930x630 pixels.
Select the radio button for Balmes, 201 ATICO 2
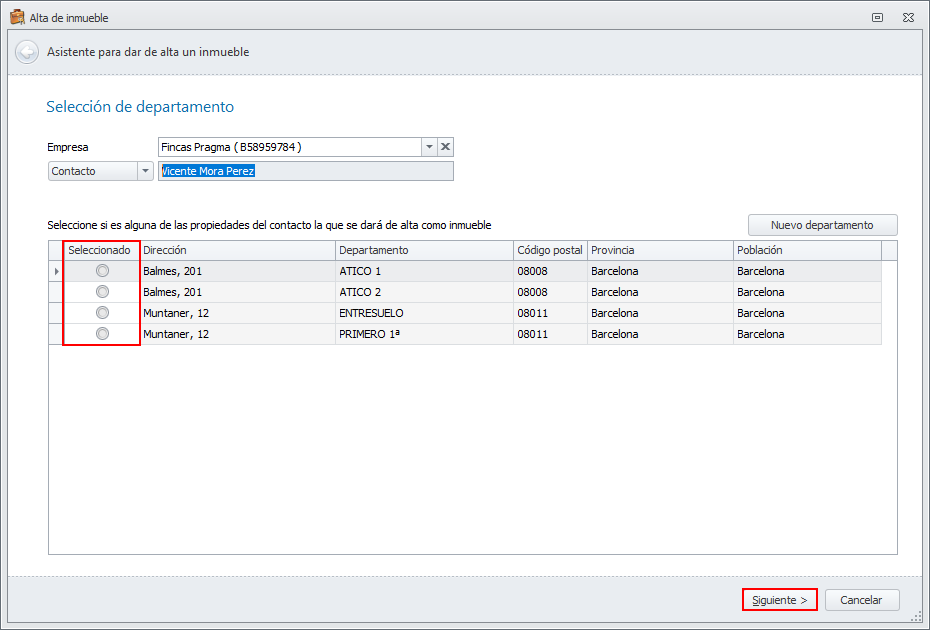tap(102, 292)
